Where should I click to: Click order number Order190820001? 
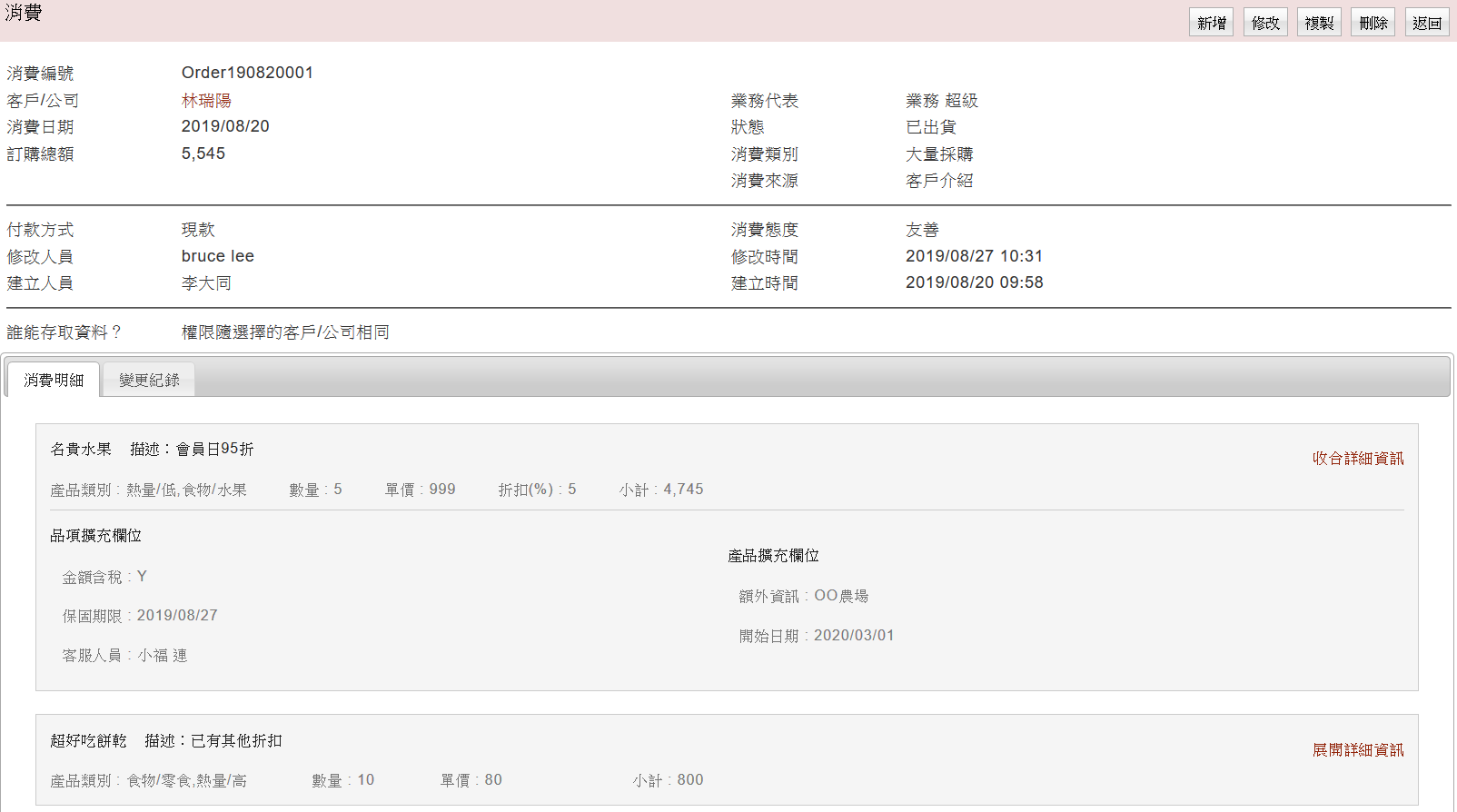(x=247, y=73)
